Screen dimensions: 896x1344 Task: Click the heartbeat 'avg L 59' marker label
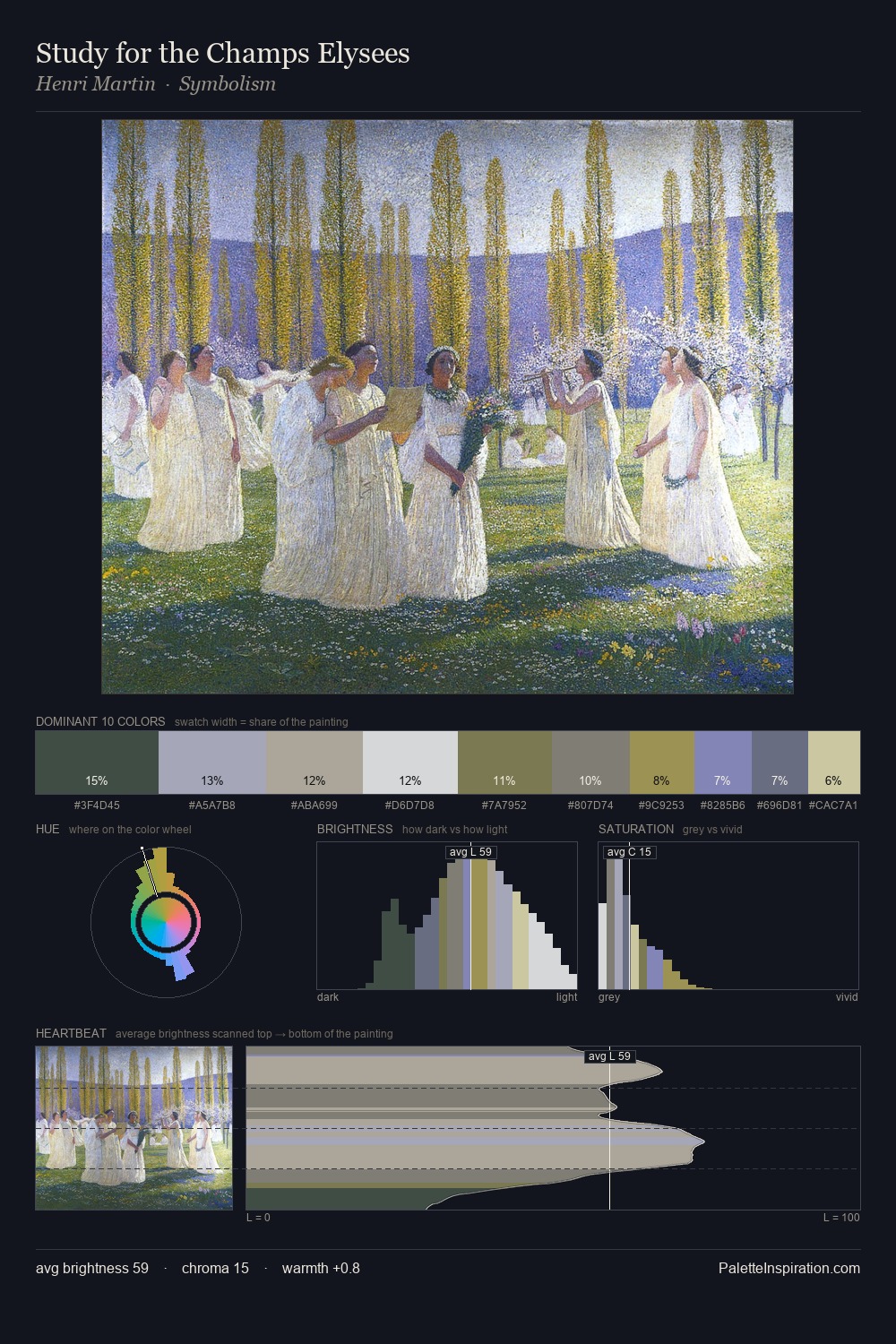click(x=609, y=1056)
